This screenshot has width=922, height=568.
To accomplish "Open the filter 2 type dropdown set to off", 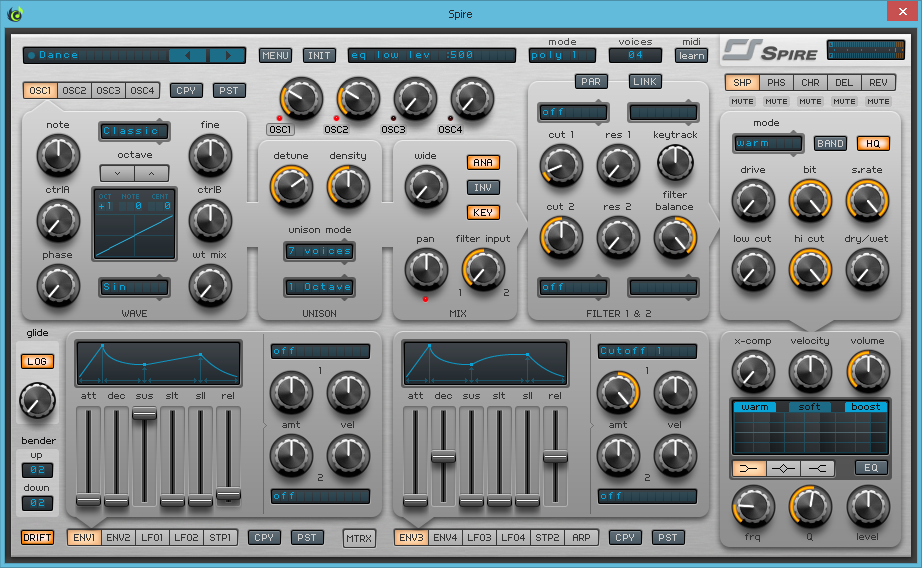I will click(573, 287).
